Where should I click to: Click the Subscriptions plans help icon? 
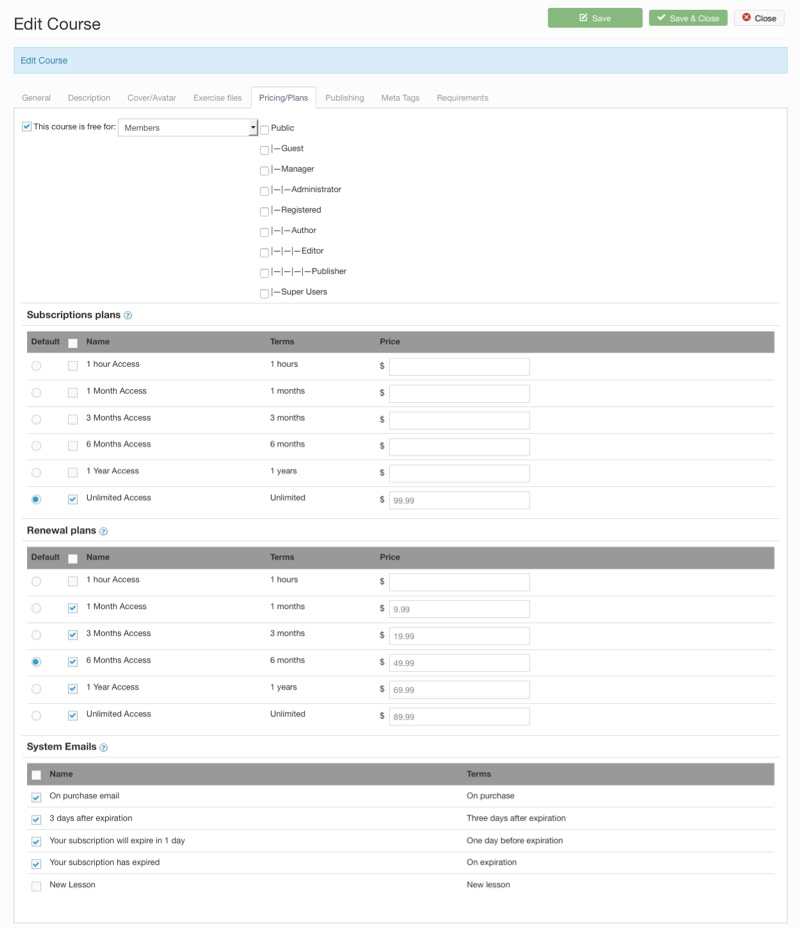point(128,315)
